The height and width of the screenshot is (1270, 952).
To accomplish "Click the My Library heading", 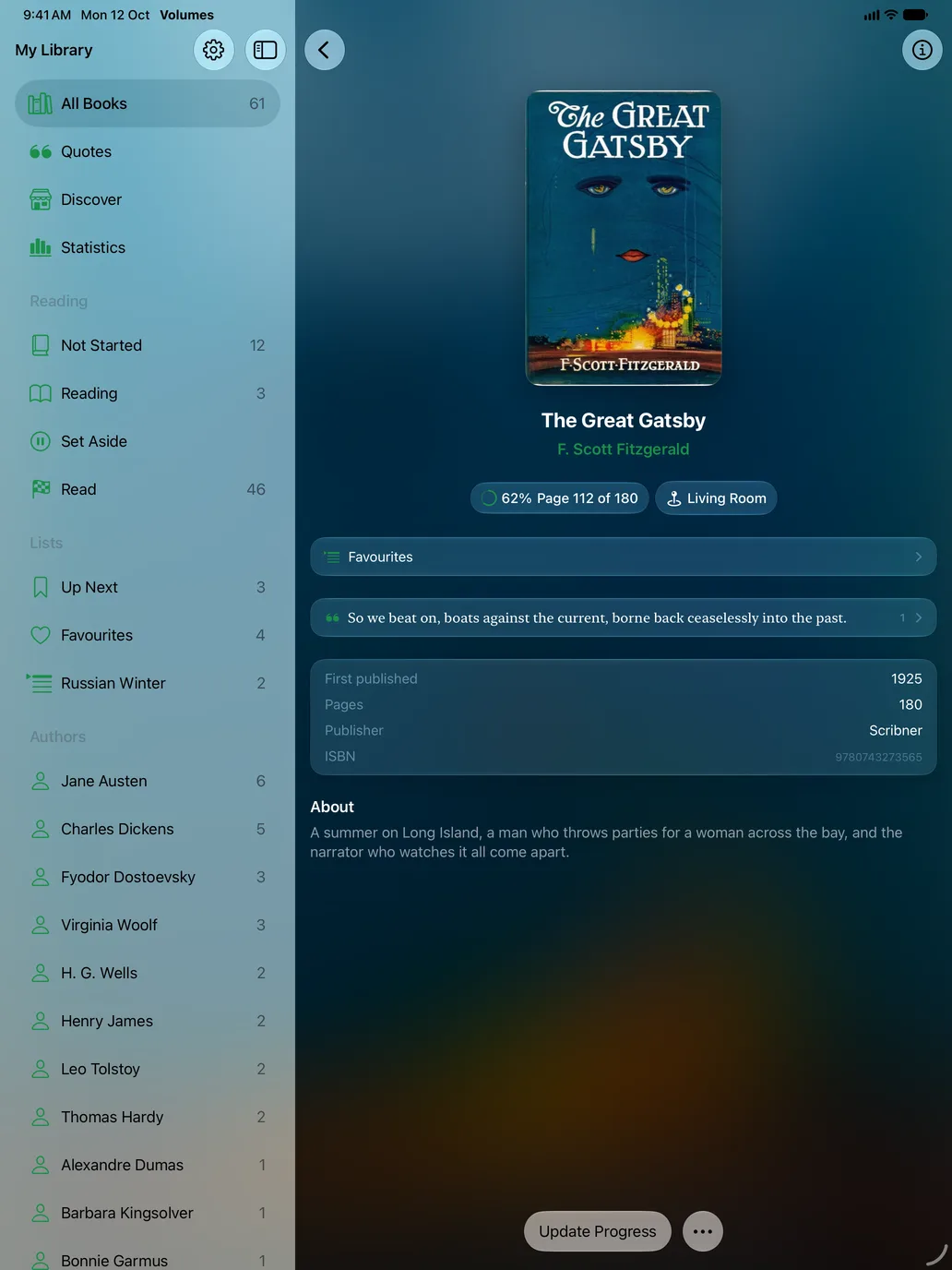I will (x=54, y=50).
